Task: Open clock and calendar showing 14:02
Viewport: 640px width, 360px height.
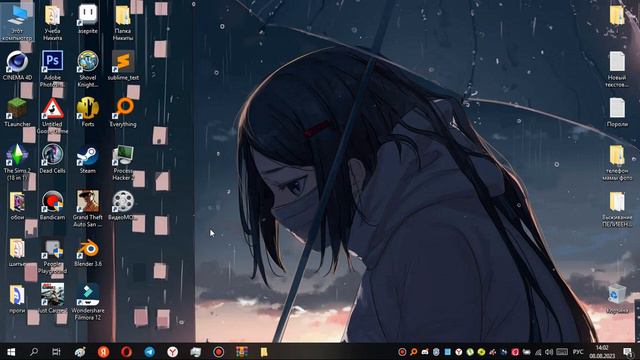Action: (x=602, y=351)
